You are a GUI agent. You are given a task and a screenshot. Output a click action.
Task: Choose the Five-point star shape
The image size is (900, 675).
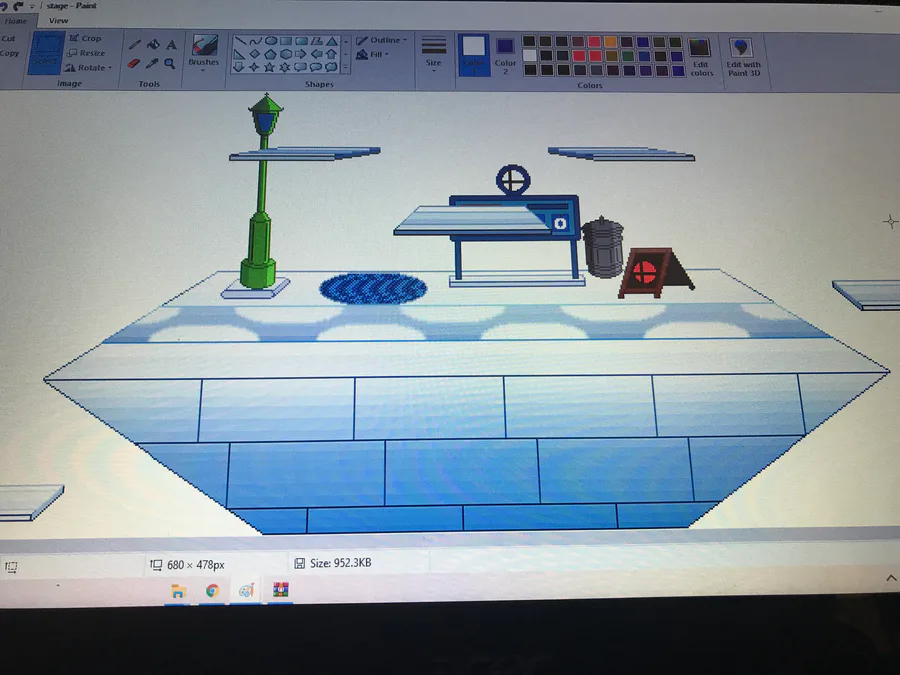click(x=270, y=68)
